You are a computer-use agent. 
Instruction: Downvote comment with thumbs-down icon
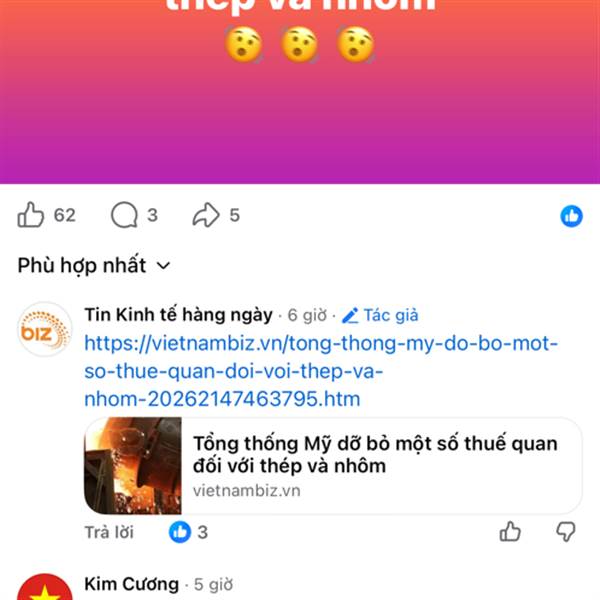pos(566,532)
